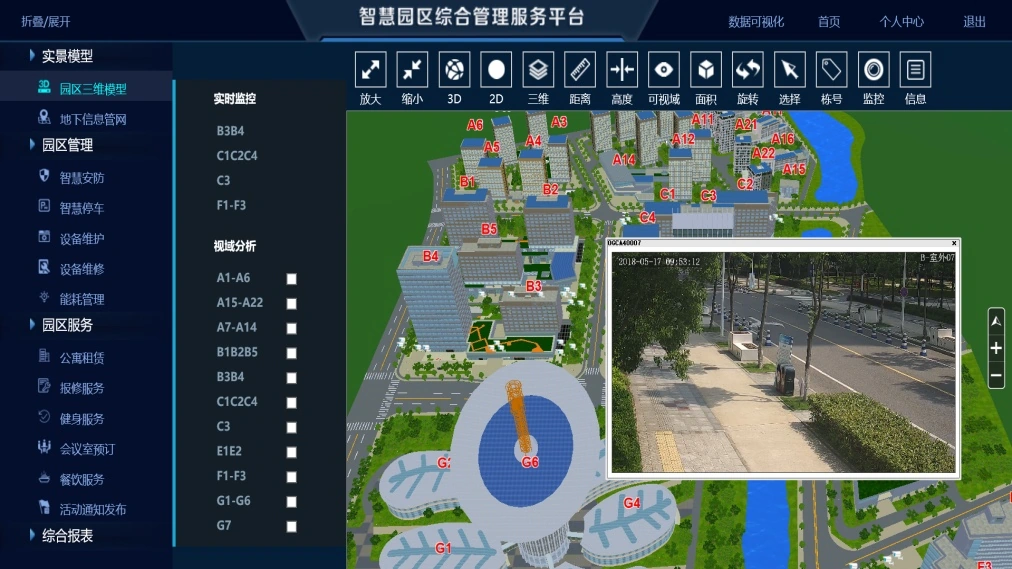Open 健身服务 service

tap(82, 419)
